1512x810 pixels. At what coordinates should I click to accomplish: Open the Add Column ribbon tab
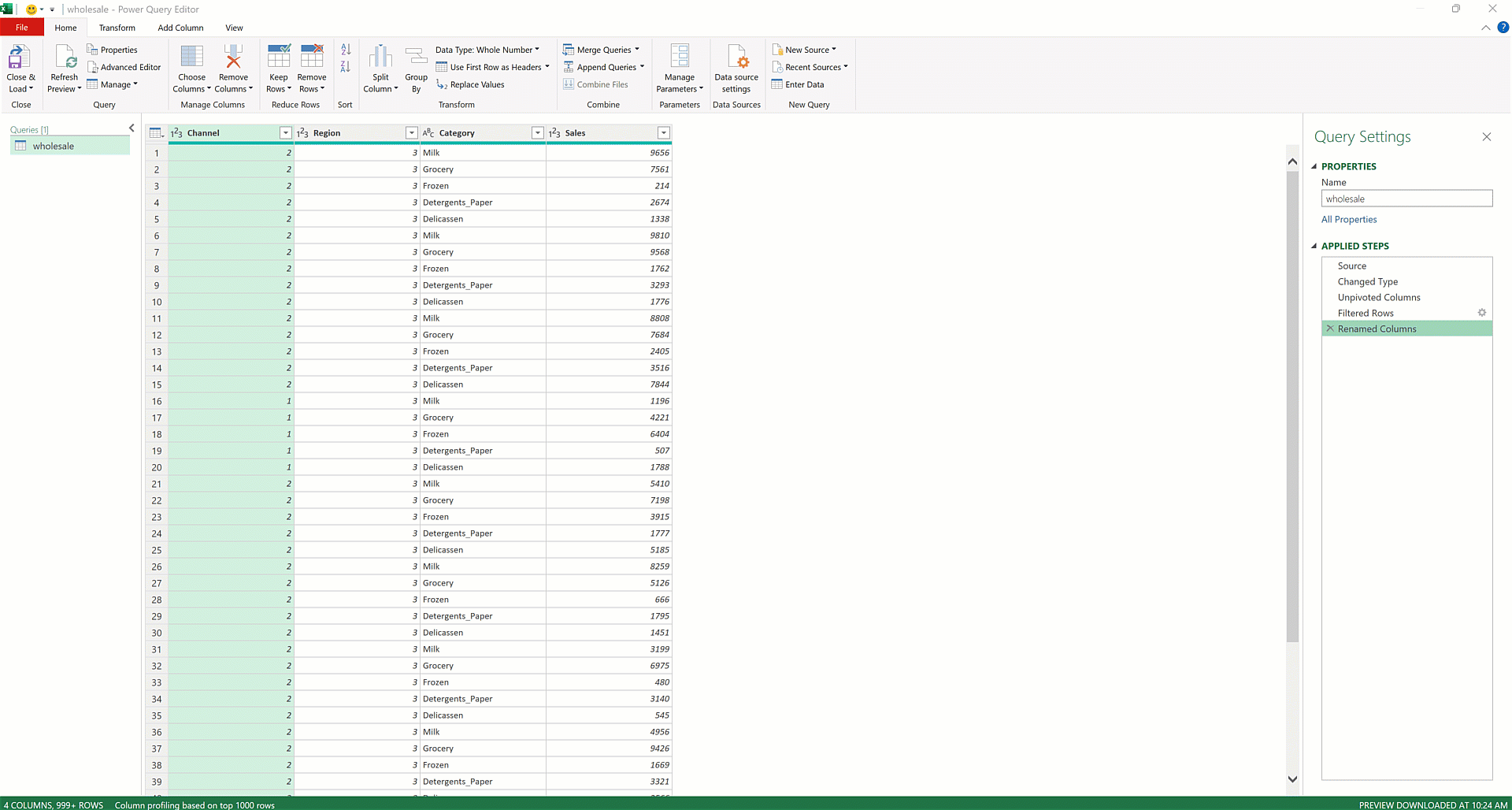pos(180,28)
